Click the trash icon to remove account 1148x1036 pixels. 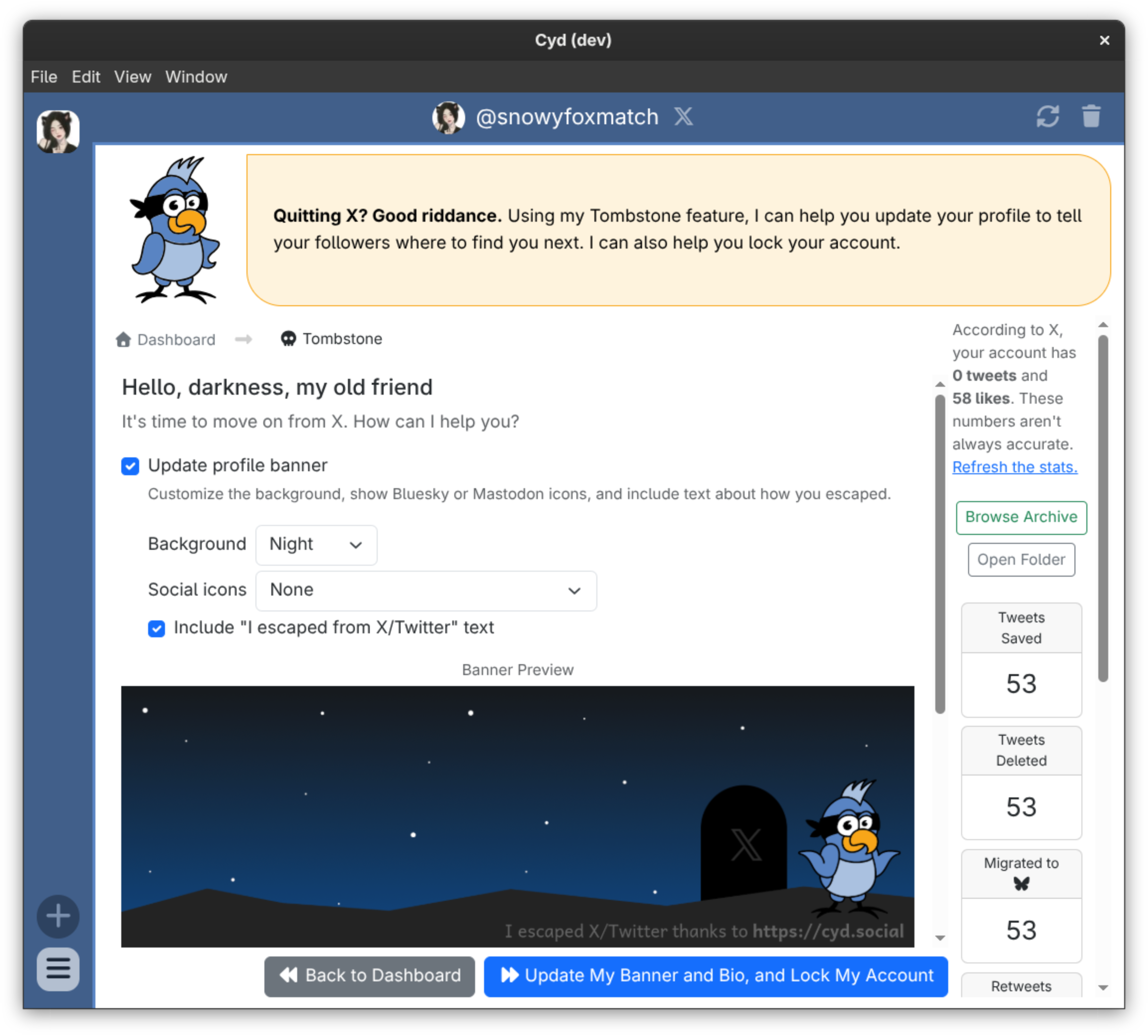(x=1091, y=116)
